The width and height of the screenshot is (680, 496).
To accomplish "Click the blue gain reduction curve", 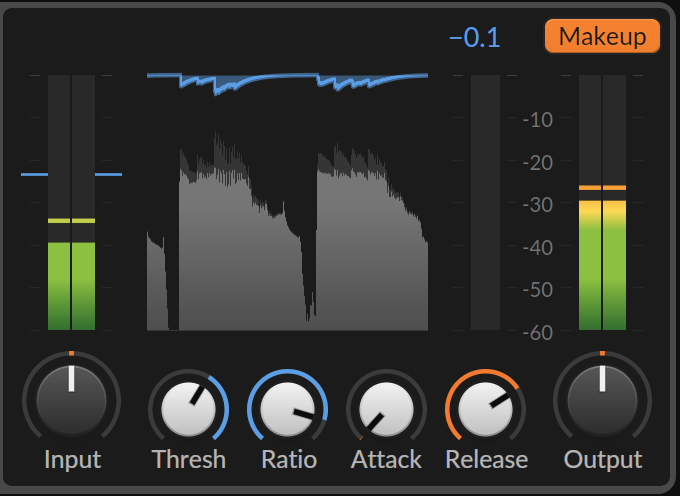I will [x=288, y=83].
